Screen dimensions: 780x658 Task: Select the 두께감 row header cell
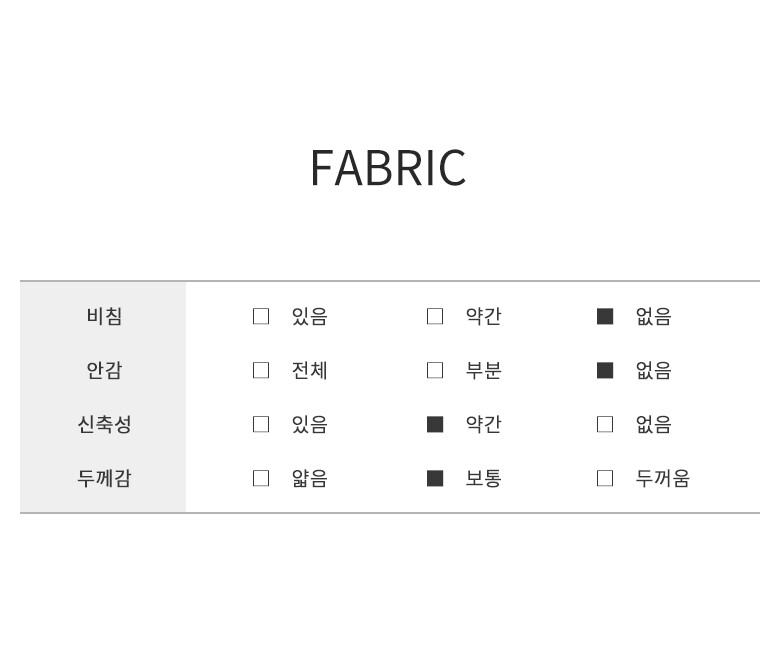104,478
